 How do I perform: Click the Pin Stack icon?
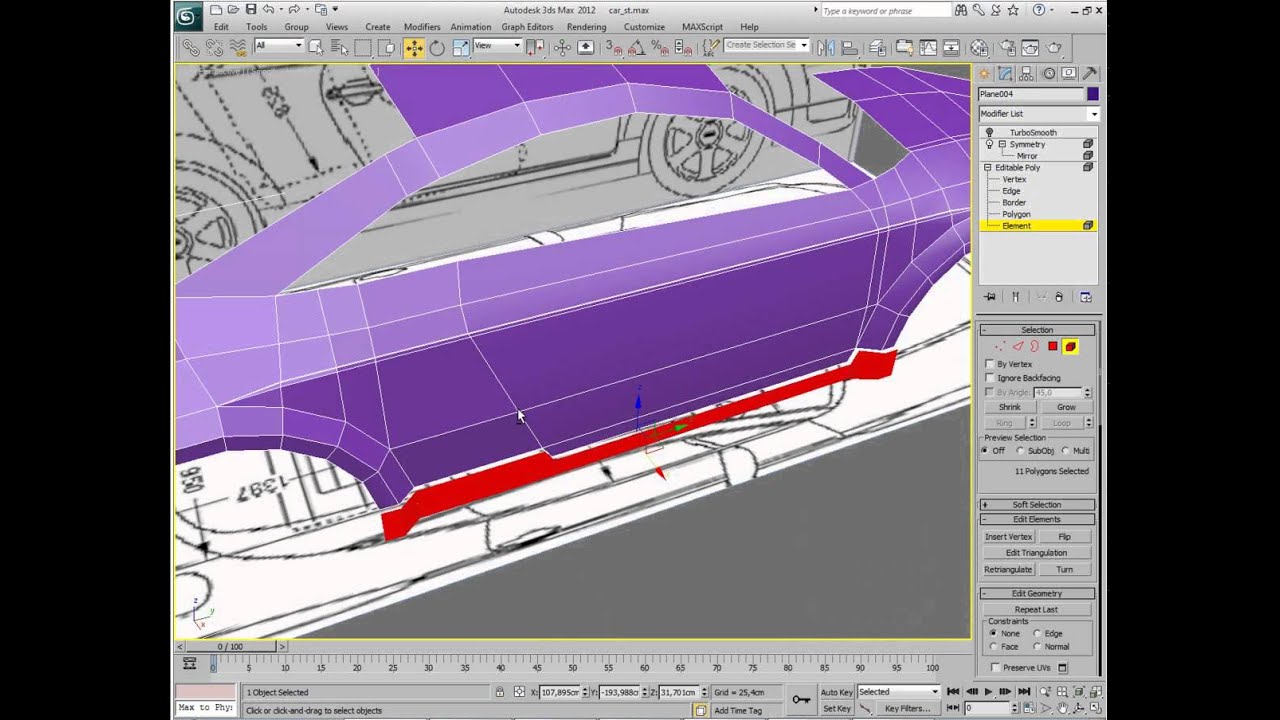point(990,297)
